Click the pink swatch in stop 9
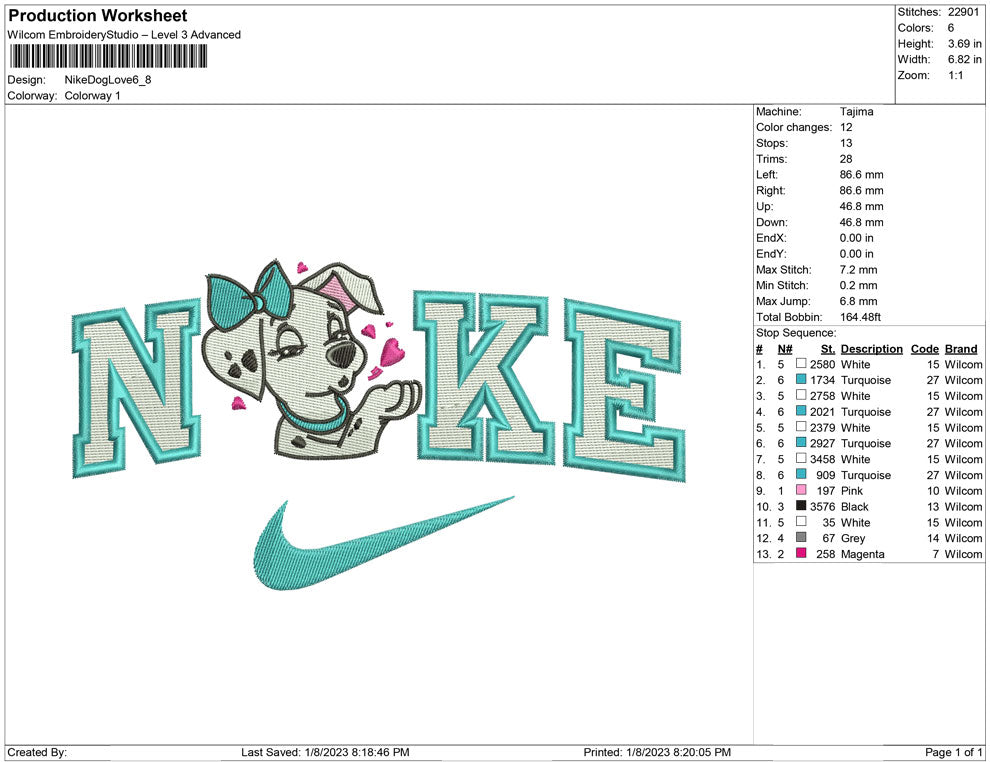The height and width of the screenshot is (762, 990). (x=801, y=489)
